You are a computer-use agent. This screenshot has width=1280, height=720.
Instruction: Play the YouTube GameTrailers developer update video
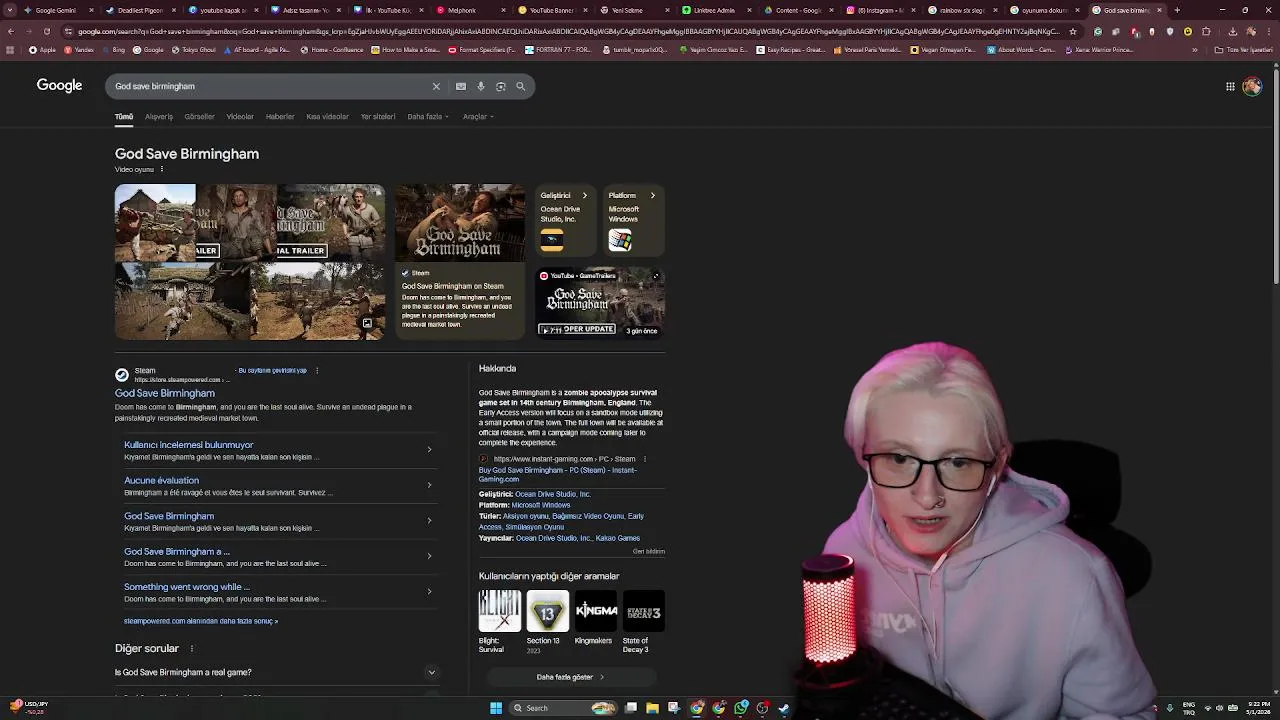[600, 303]
